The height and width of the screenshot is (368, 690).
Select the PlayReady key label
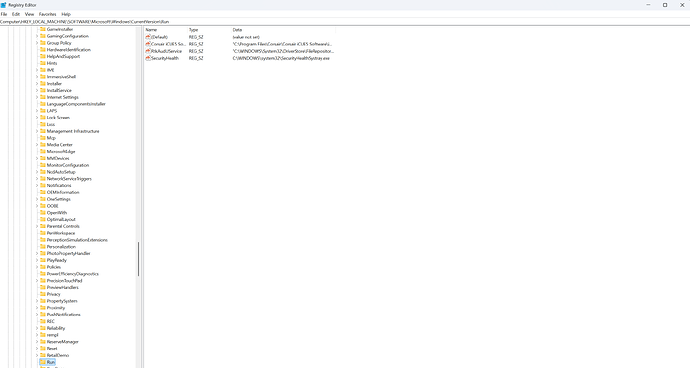pyautogui.click(x=57, y=260)
